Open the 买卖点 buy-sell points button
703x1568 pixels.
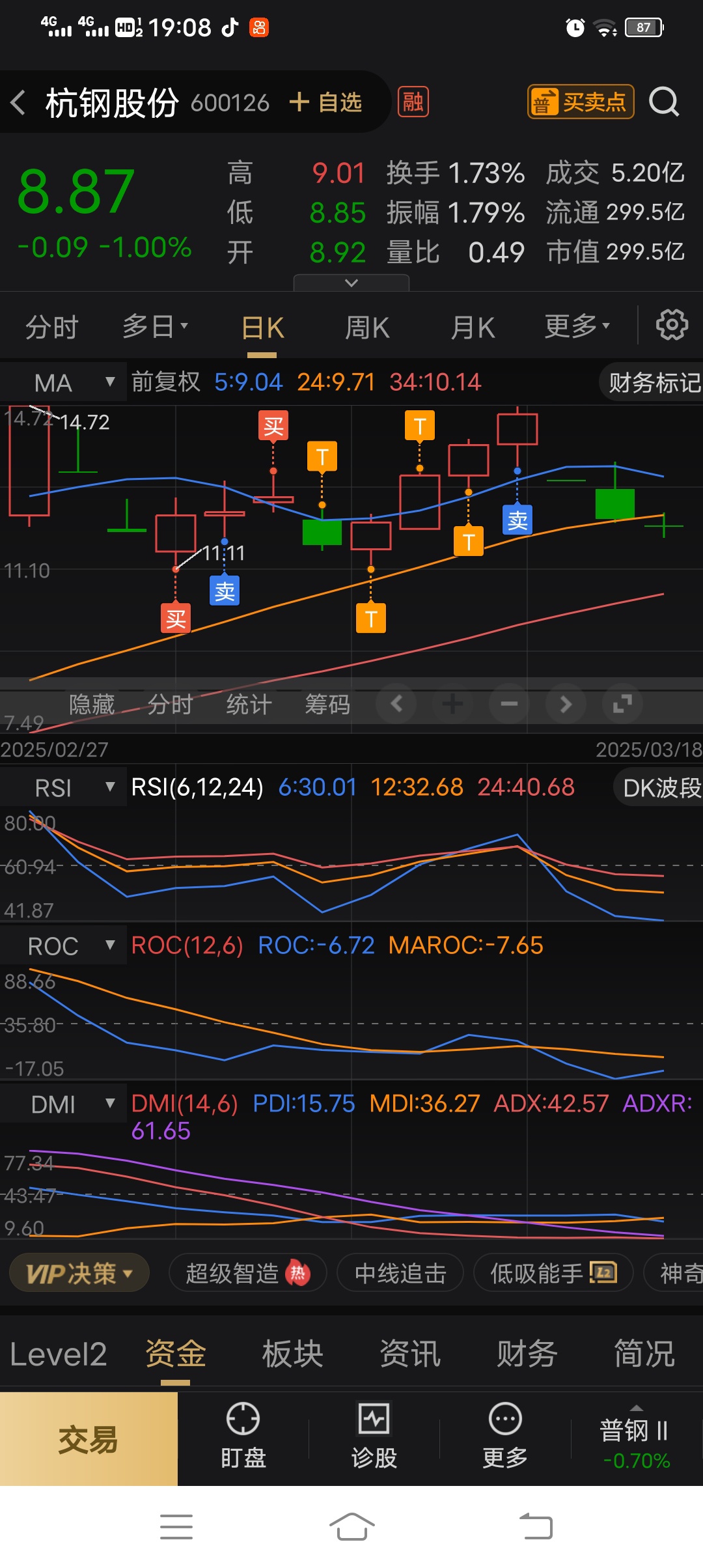point(581,102)
